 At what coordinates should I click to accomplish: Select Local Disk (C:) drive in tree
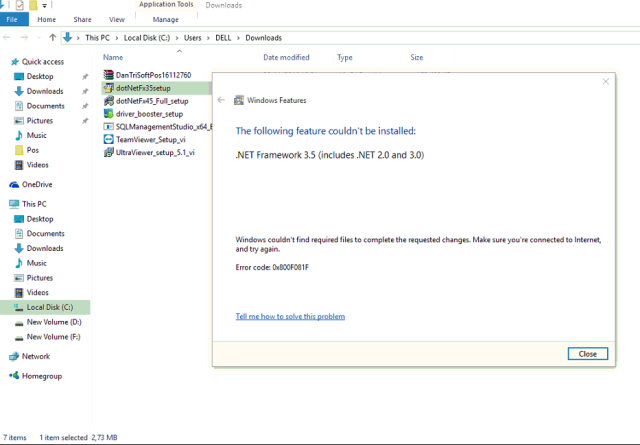click(45, 307)
